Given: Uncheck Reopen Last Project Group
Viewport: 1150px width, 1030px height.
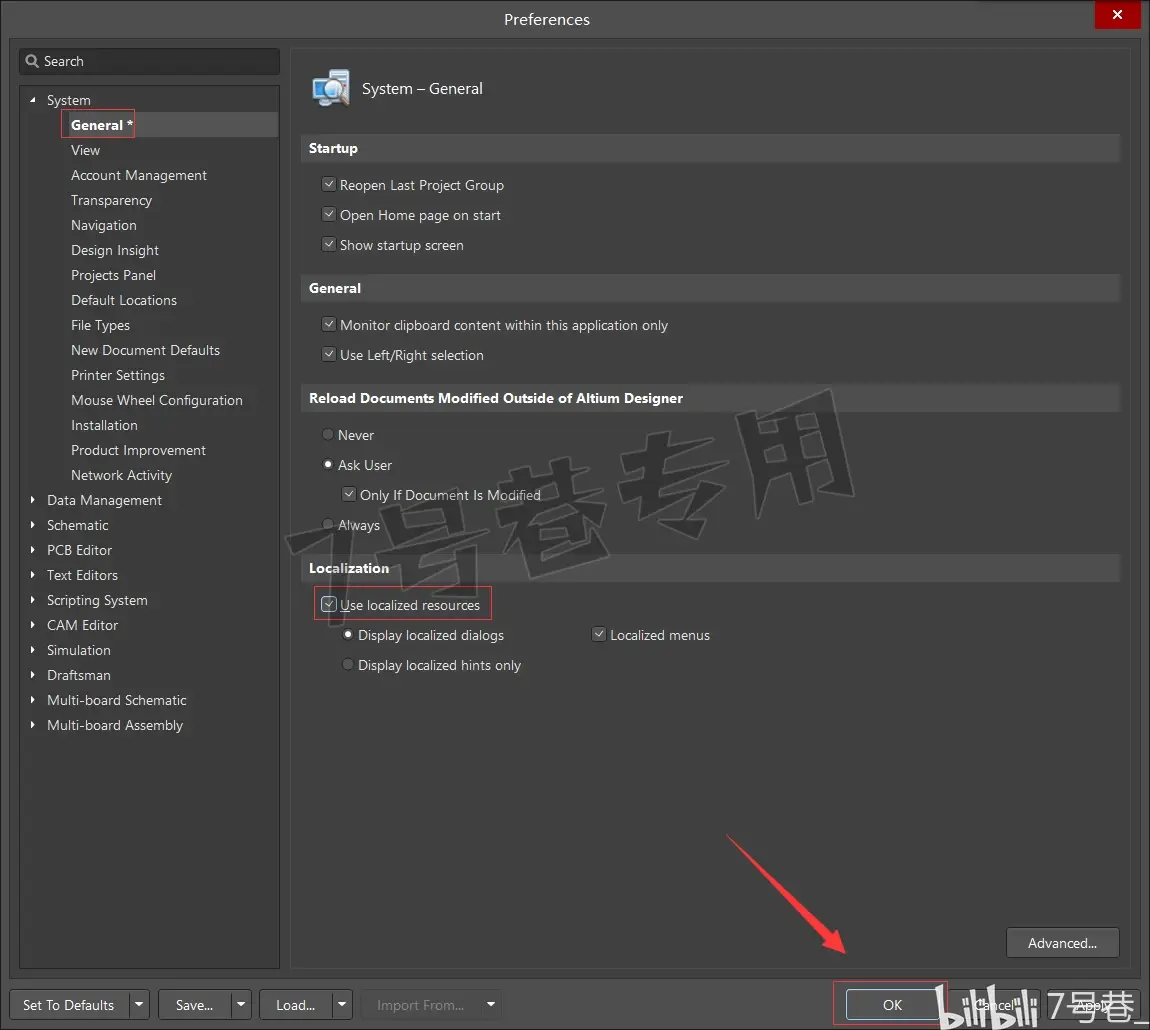Looking at the screenshot, I should [329, 185].
